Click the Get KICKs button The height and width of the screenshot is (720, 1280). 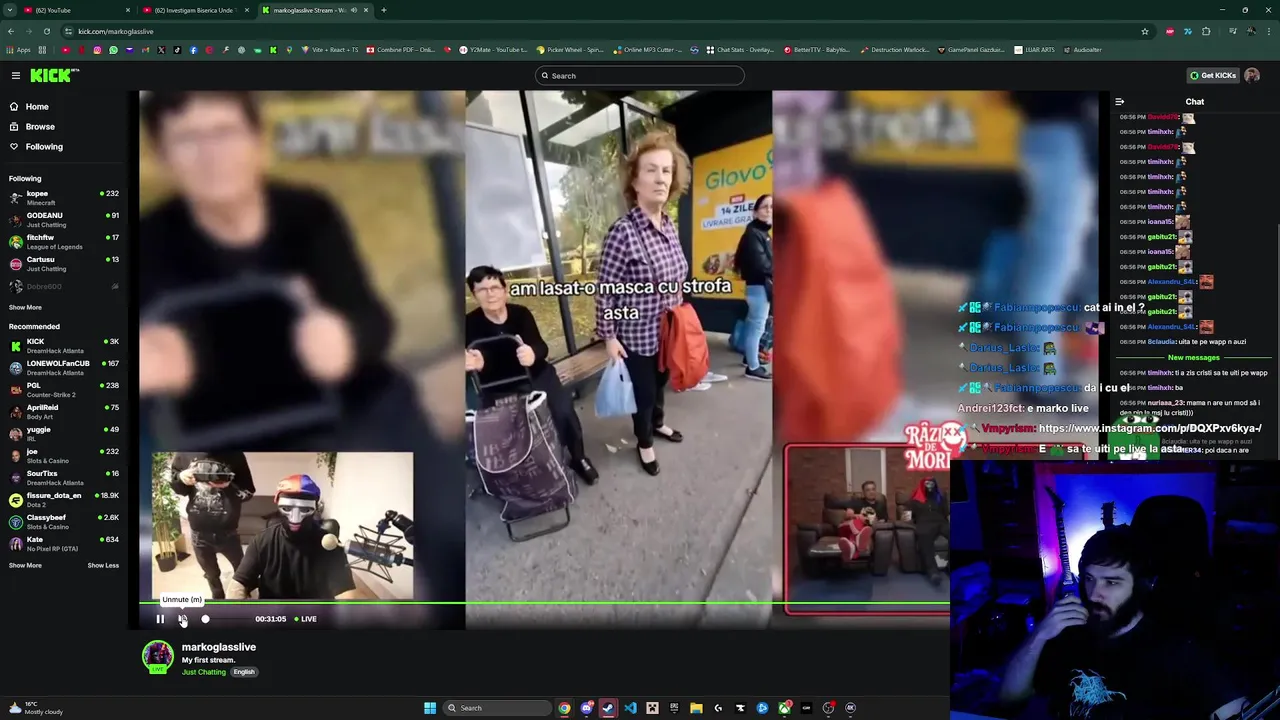tap(1212, 76)
